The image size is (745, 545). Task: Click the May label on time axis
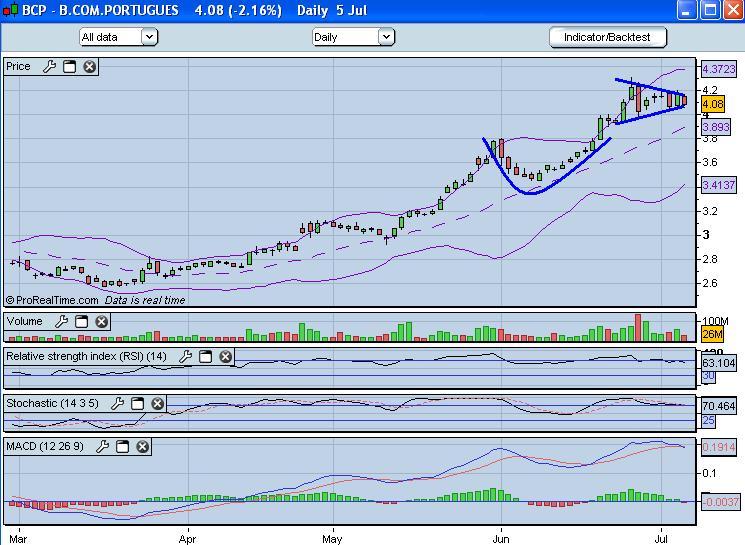coord(332,539)
